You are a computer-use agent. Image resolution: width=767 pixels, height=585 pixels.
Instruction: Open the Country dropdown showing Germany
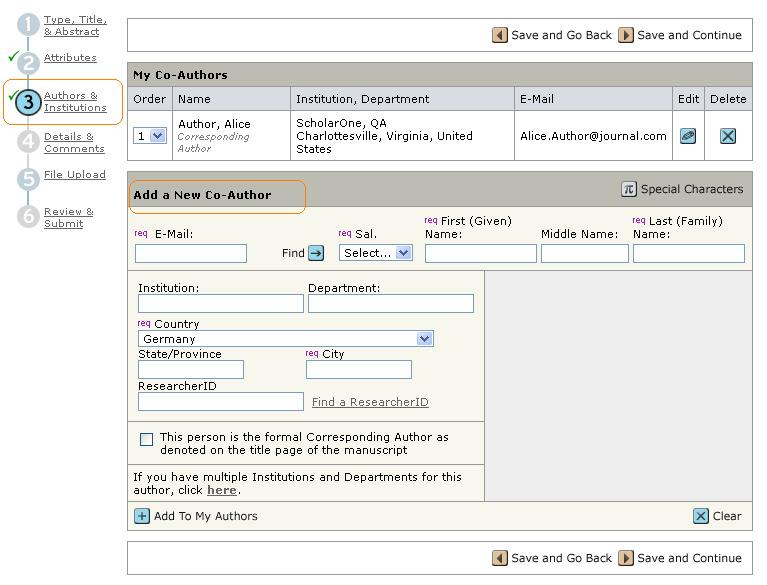(x=286, y=339)
